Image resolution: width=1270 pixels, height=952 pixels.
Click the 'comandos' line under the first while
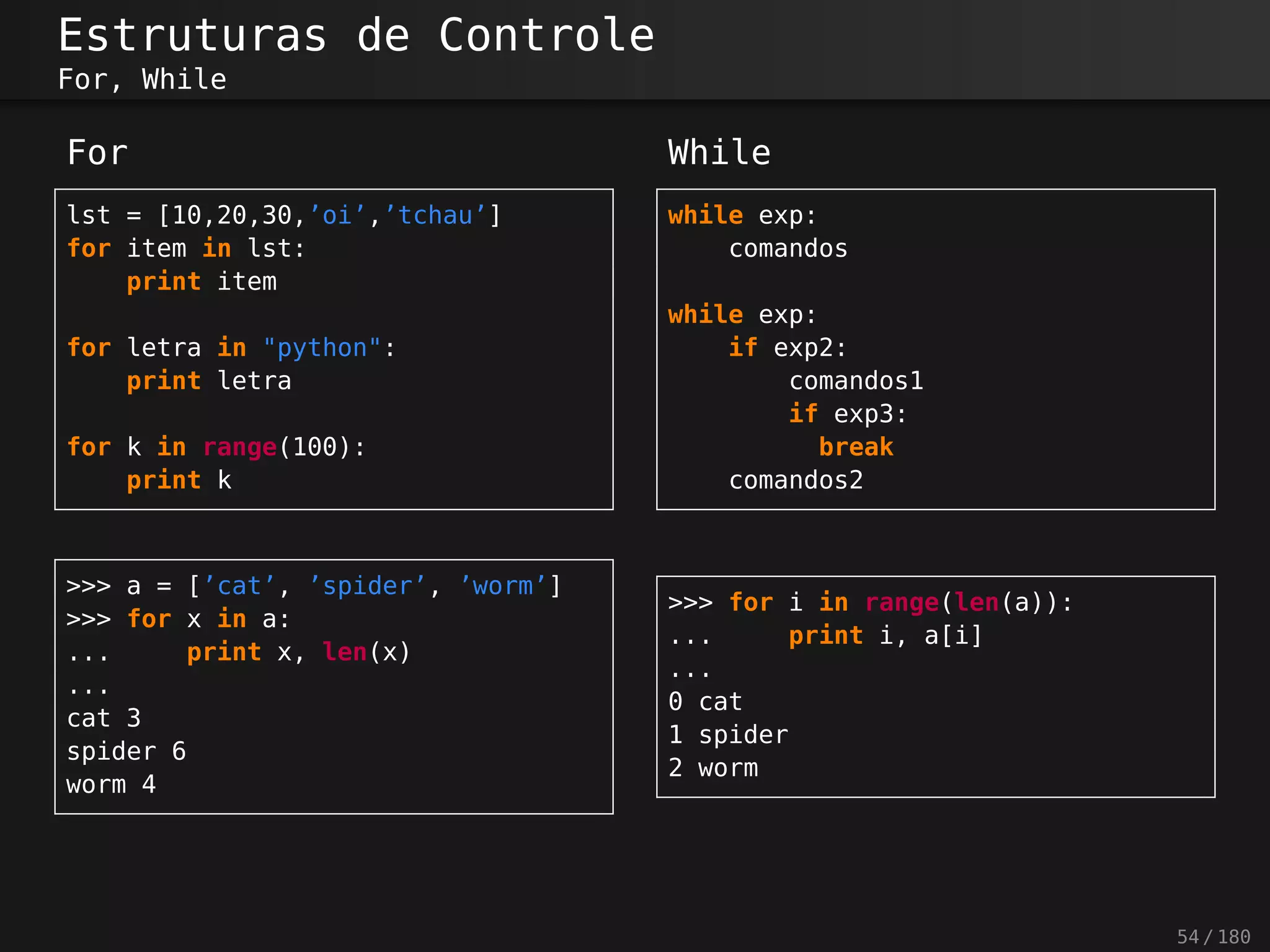click(788, 249)
